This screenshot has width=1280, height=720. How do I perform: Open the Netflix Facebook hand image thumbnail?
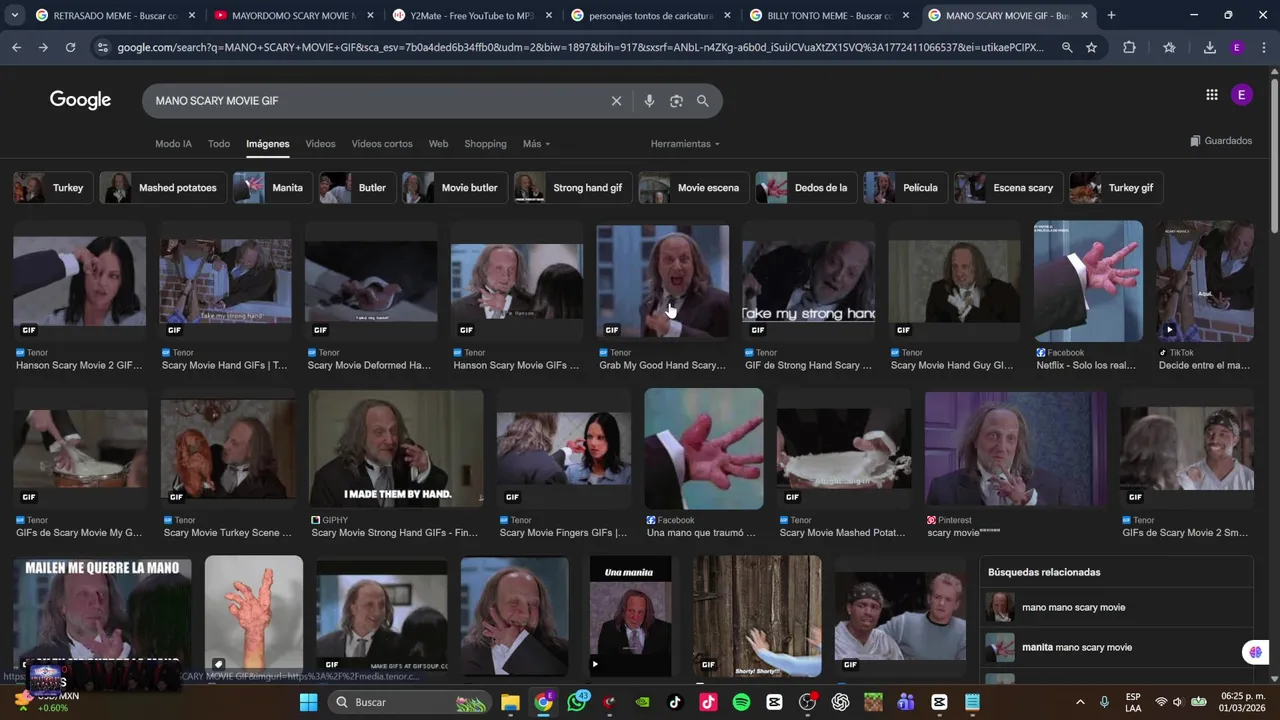point(1088,281)
